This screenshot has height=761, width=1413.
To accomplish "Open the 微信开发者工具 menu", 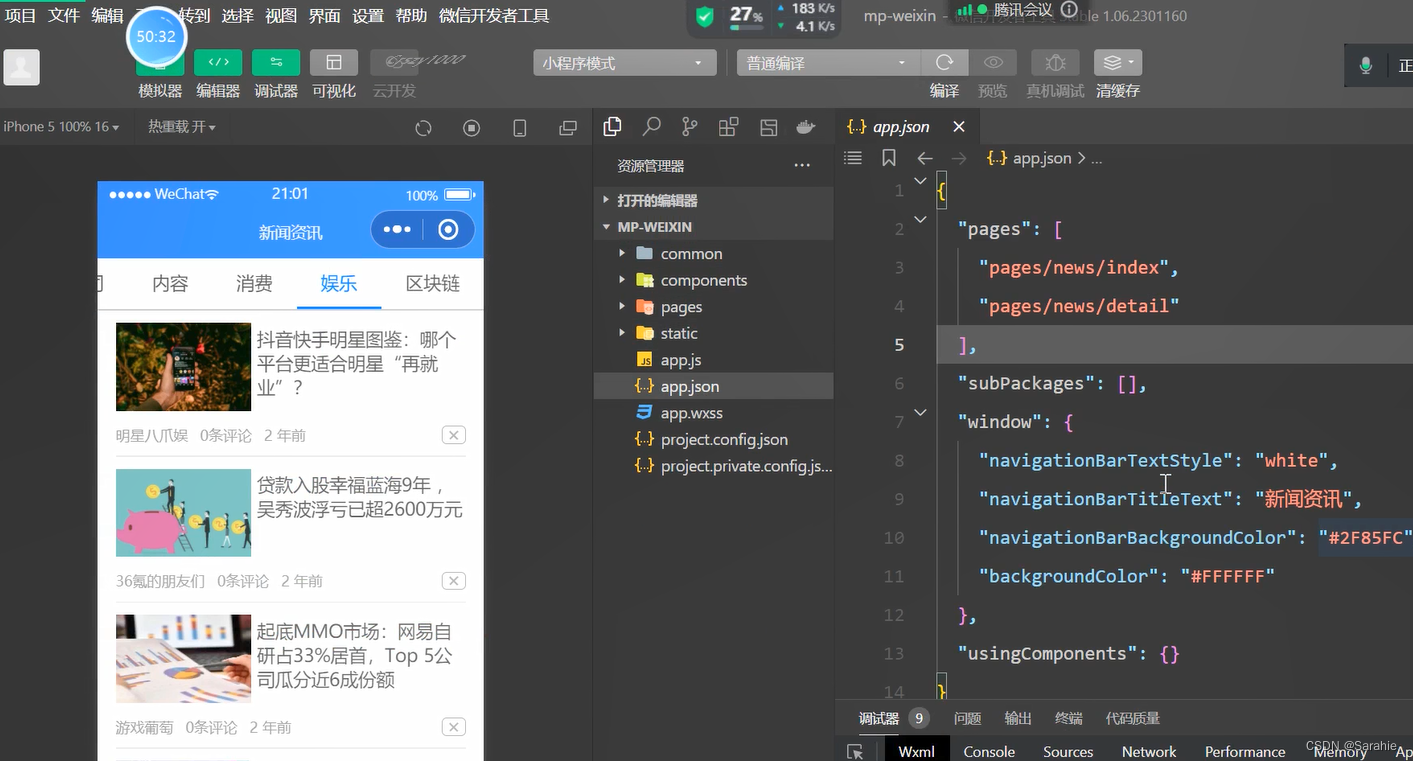I will point(494,16).
